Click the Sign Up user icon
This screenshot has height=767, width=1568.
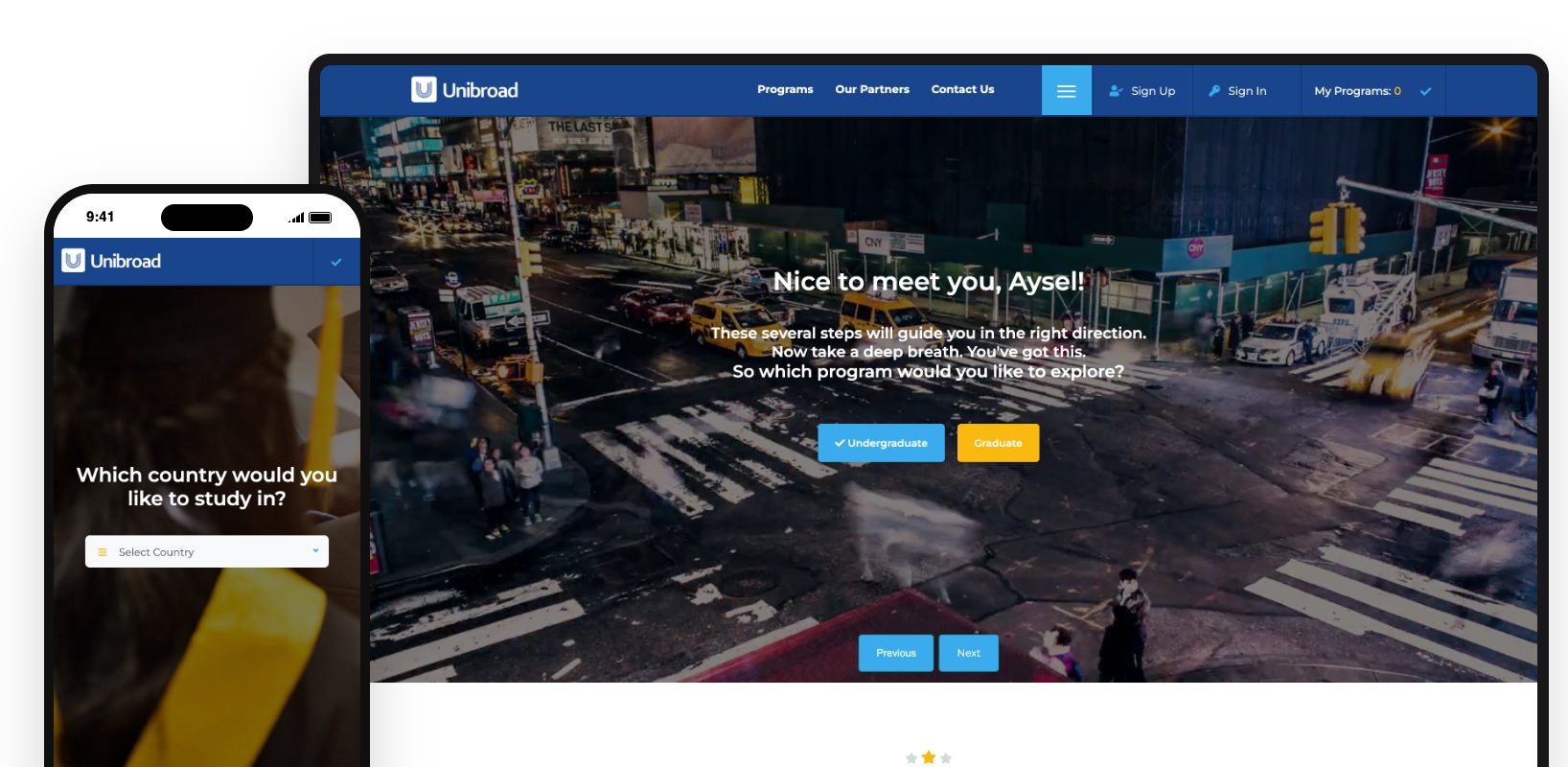coord(1116,91)
